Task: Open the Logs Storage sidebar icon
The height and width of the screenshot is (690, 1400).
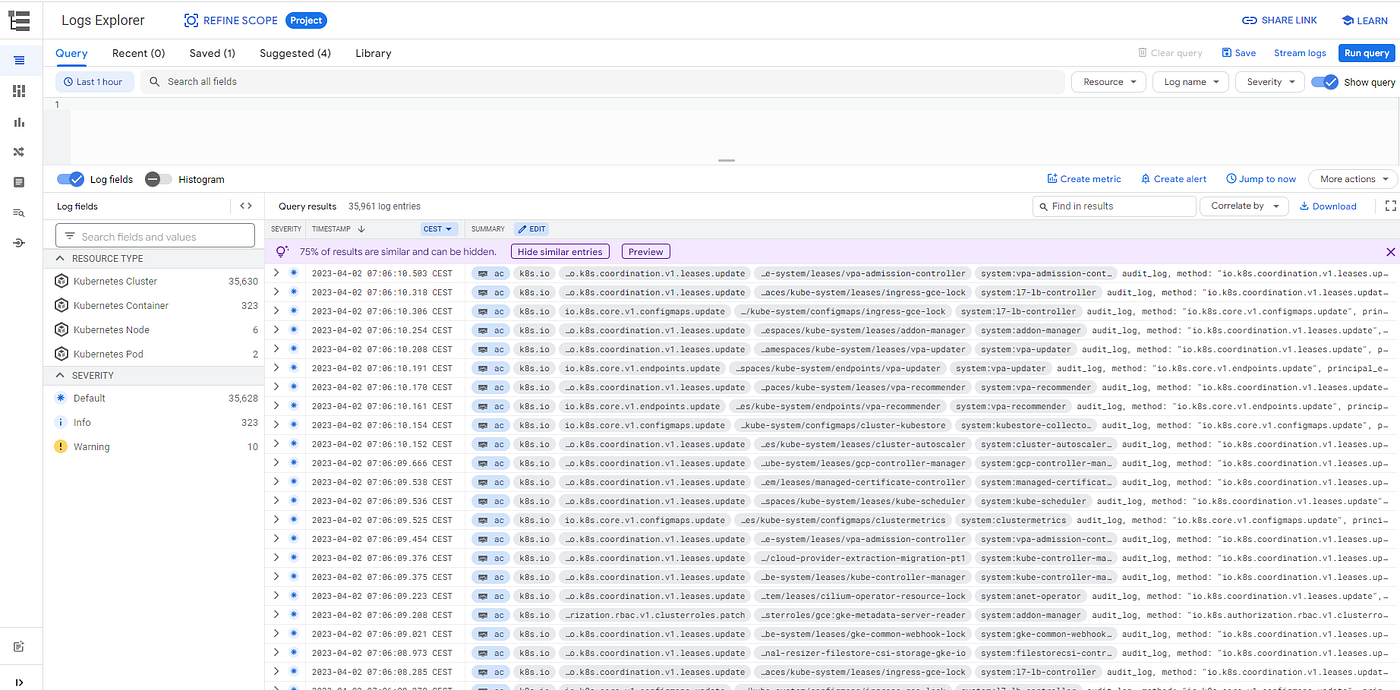Action: 19,182
